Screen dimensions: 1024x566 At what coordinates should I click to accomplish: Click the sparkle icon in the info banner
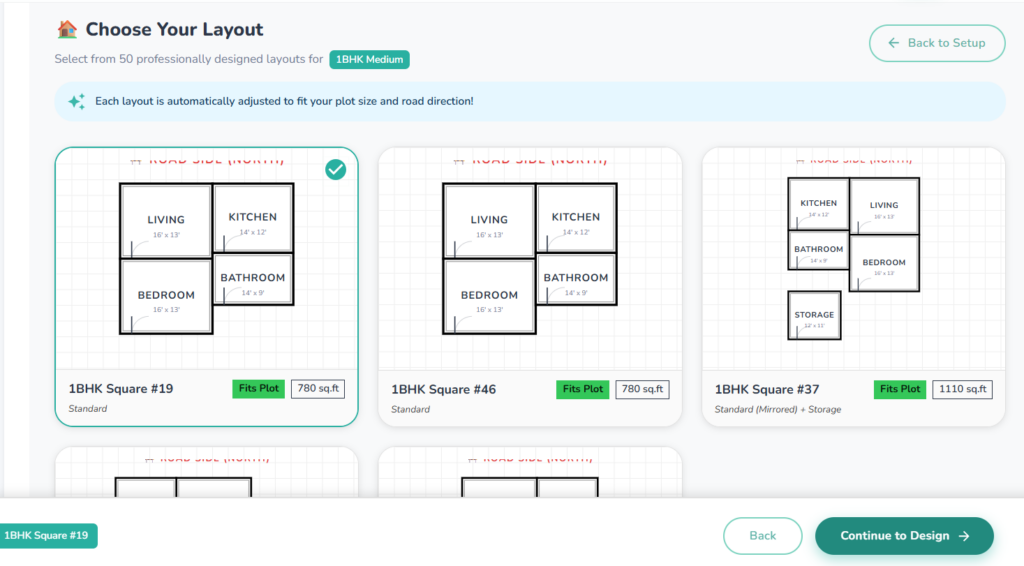(x=76, y=101)
